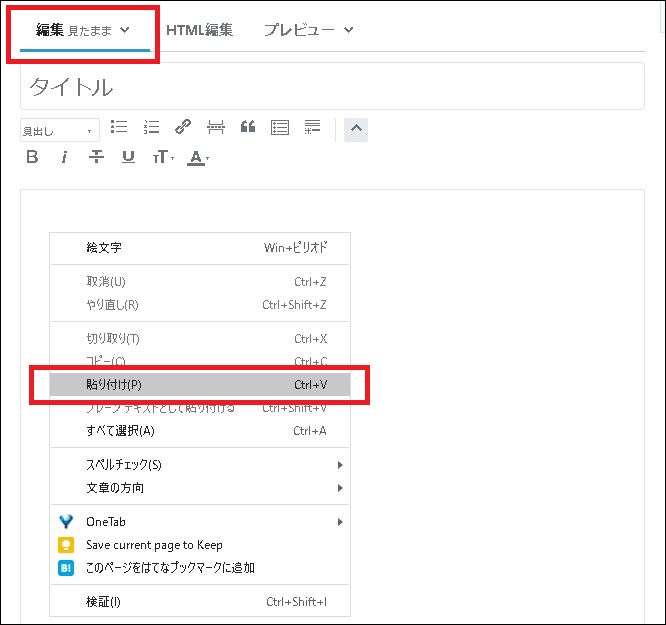Switch to the 編集 見たまま tab
Viewport: 666px width, 625px height.
click(x=84, y=31)
